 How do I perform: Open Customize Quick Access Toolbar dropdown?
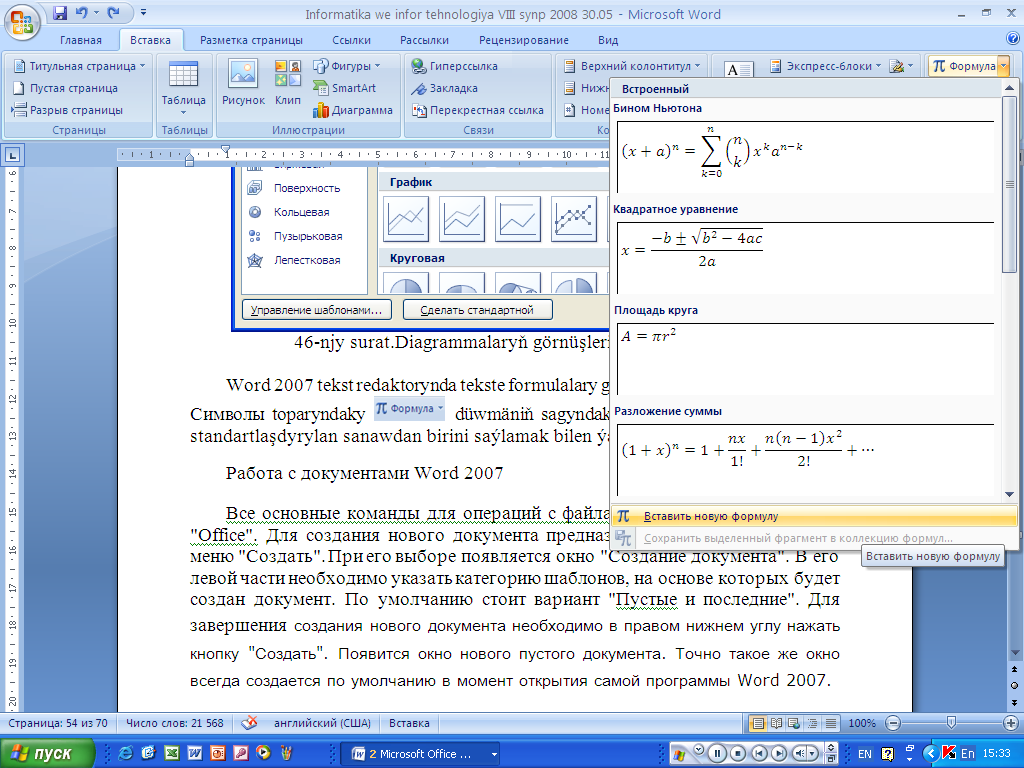tap(144, 12)
